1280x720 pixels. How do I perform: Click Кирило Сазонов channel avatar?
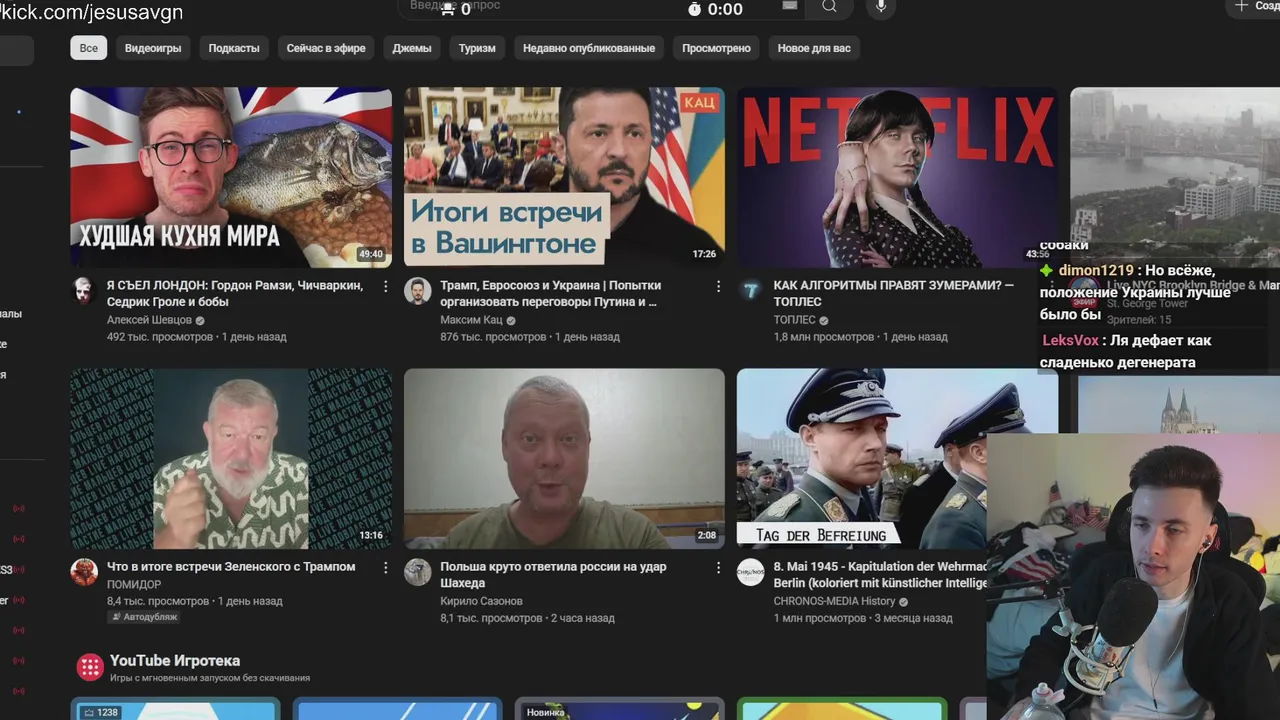click(417, 572)
